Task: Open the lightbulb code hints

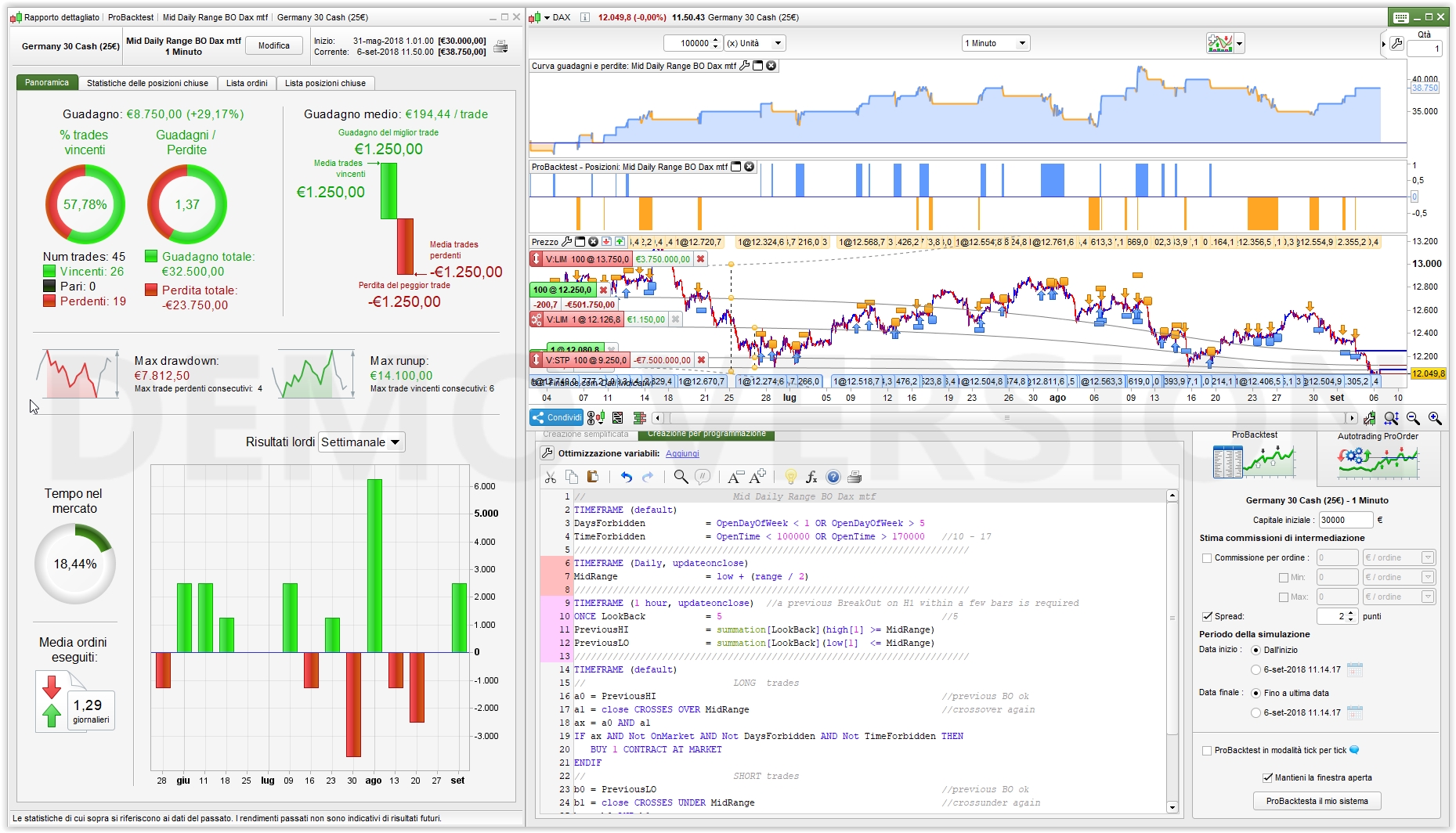Action: (790, 477)
